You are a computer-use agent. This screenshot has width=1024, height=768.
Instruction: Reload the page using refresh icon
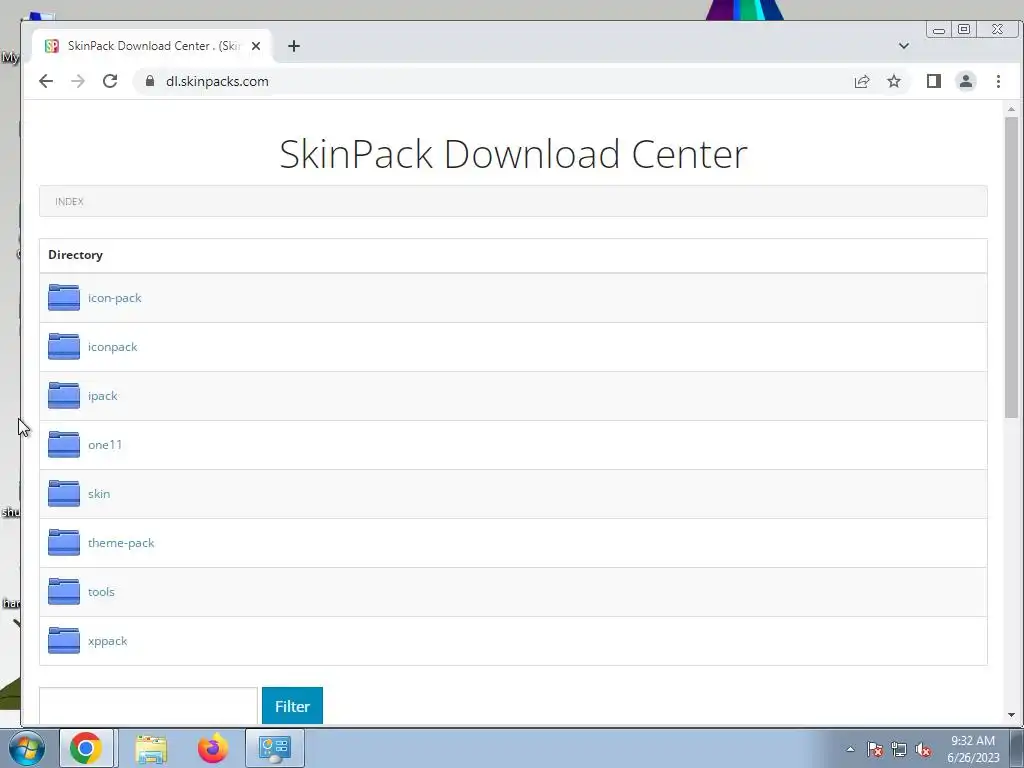[x=110, y=81]
